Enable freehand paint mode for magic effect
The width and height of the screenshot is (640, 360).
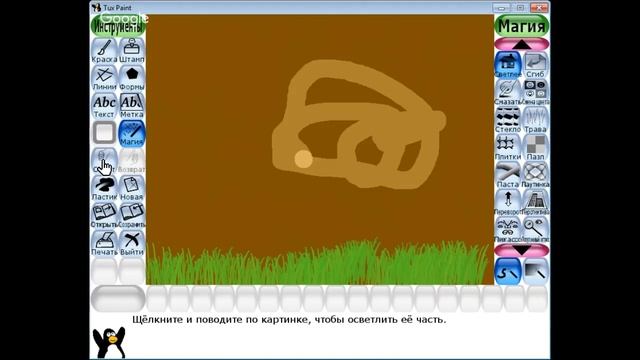pyautogui.click(x=508, y=271)
